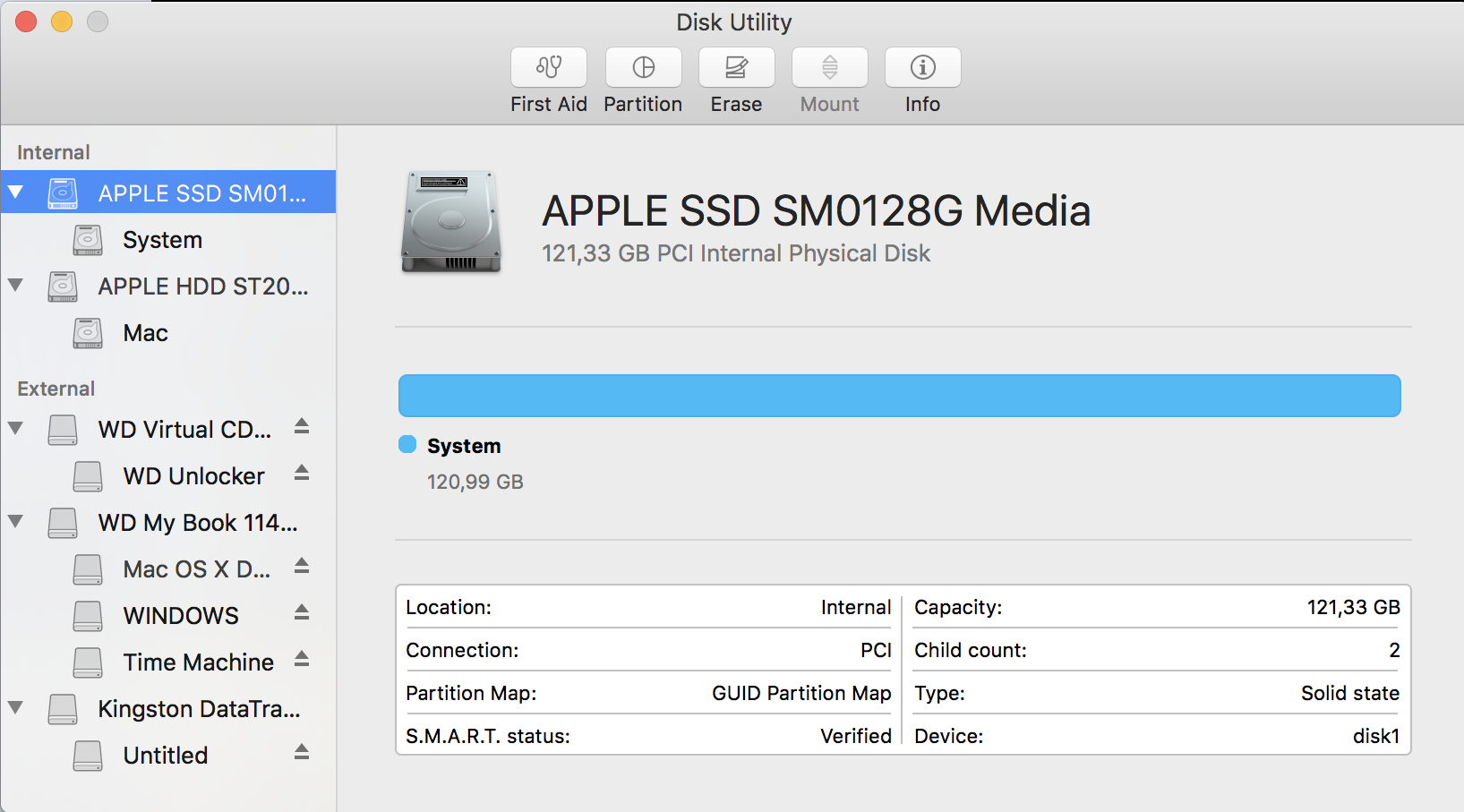Click the System partition usage bar

[x=899, y=395]
